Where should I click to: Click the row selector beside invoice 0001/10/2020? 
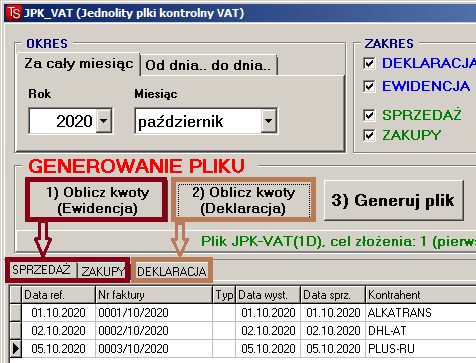click(15, 313)
